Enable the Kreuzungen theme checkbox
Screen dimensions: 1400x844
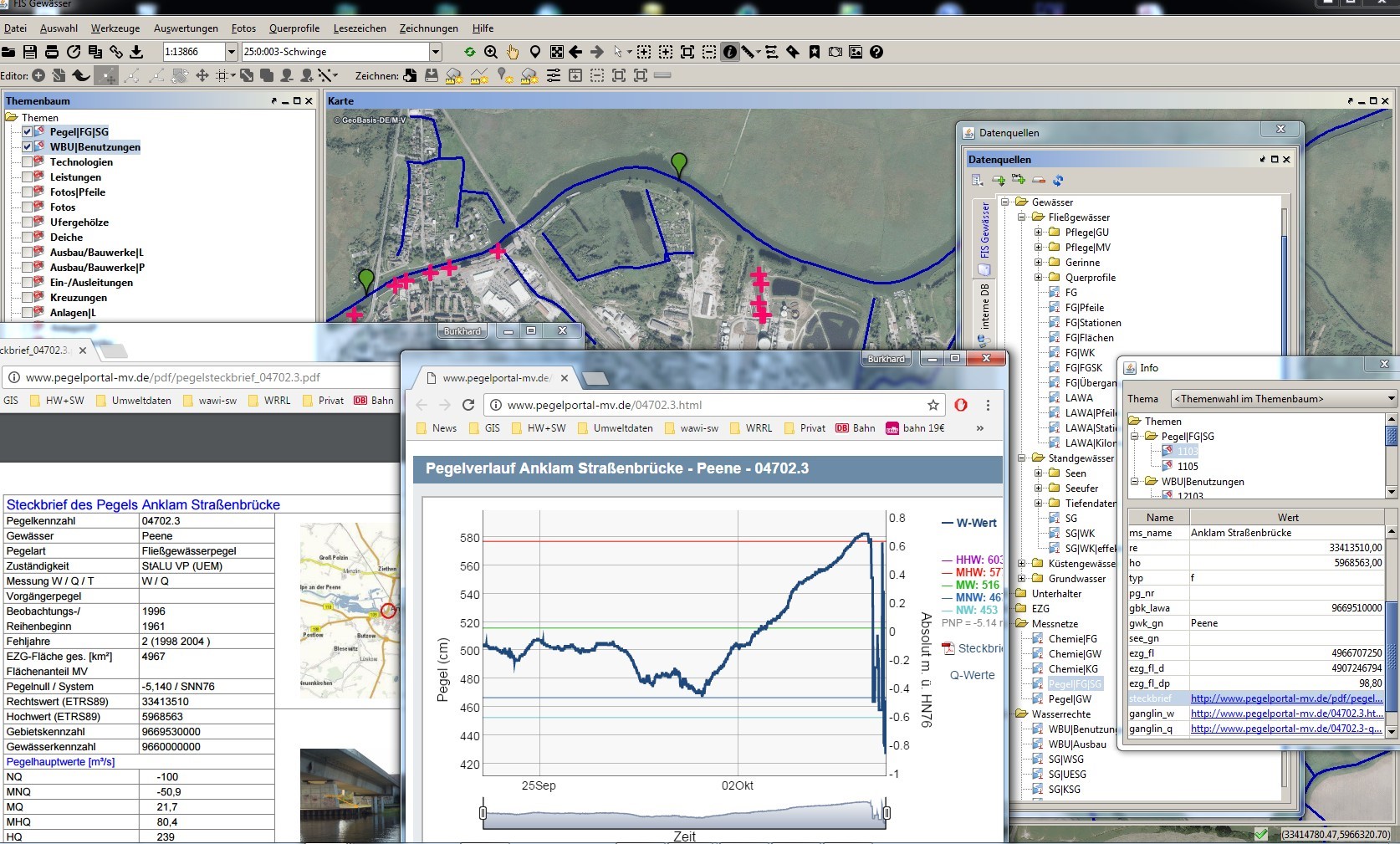click(x=28, y=298)
